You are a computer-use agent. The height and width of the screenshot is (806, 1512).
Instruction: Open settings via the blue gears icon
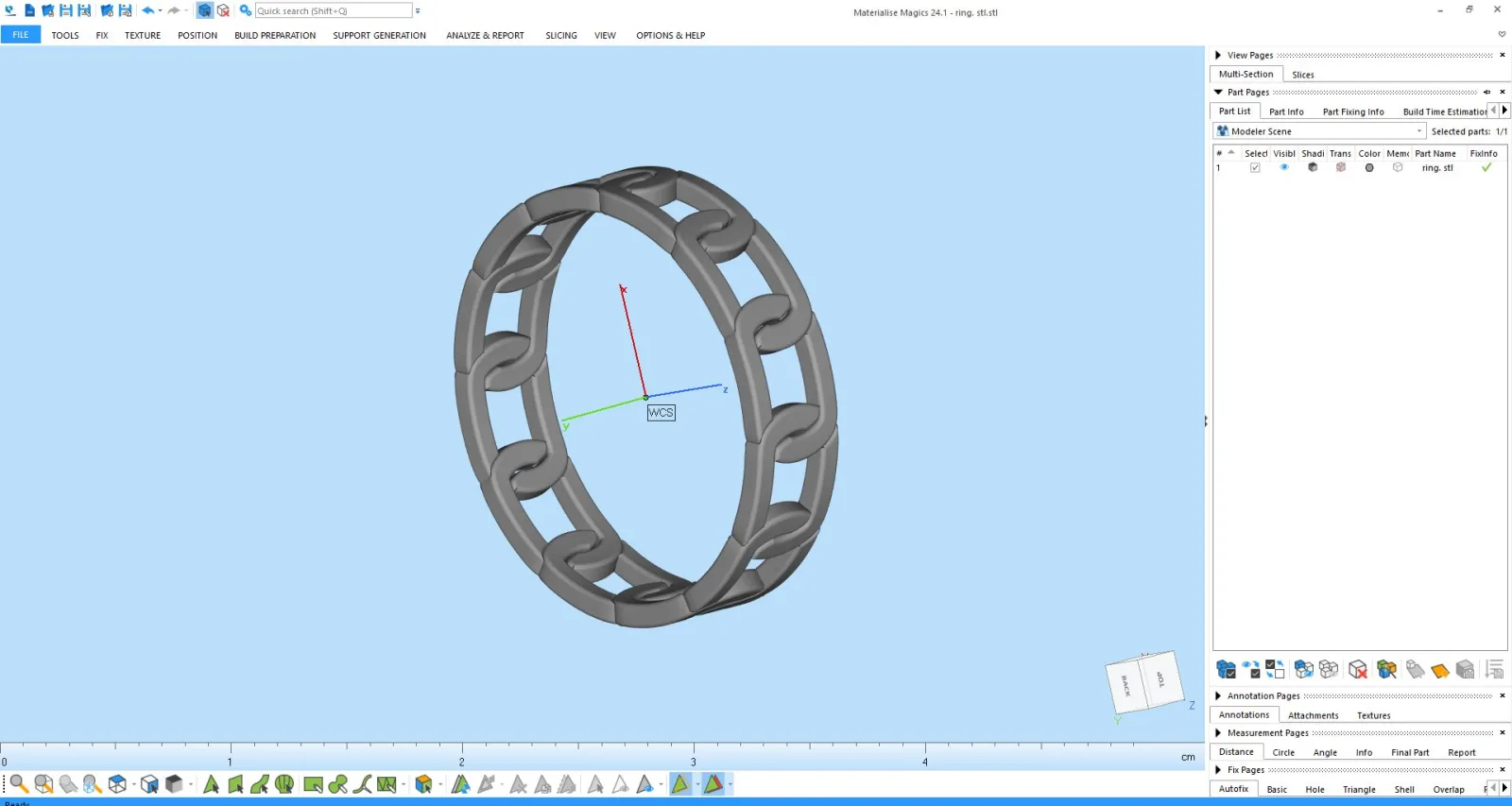[x=245, y=10]
